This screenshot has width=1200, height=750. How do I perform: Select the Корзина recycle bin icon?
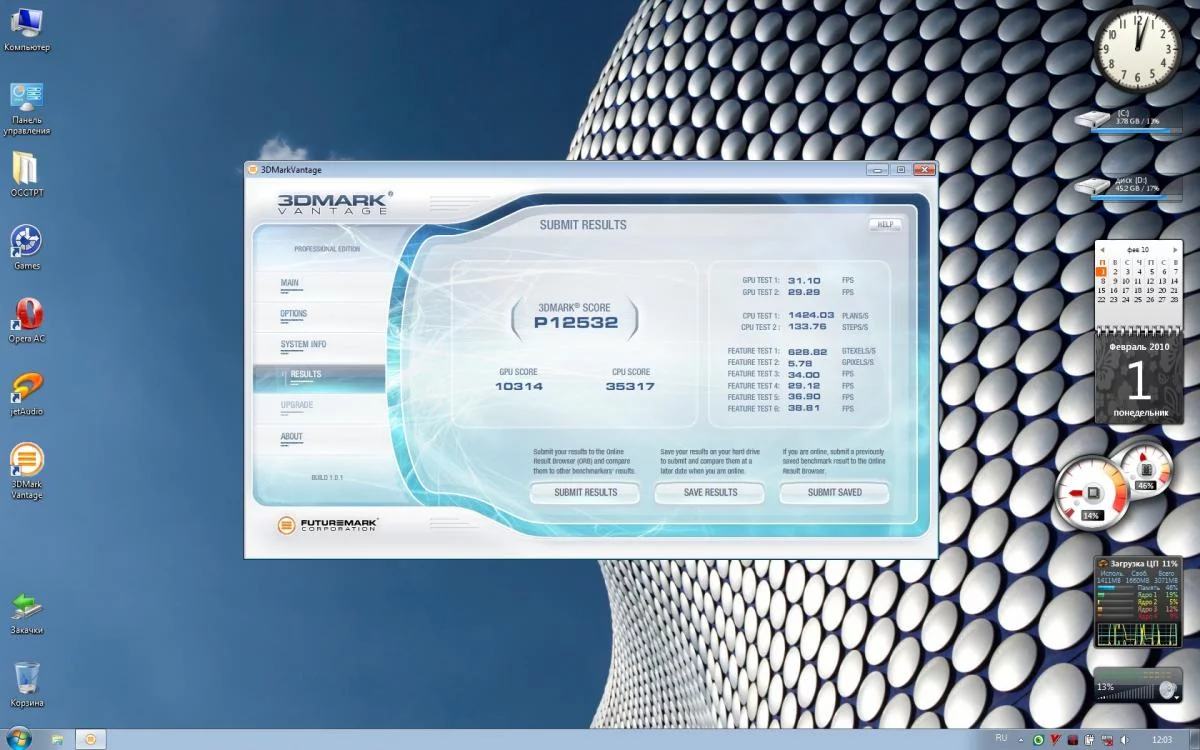[x=26, y=685]
